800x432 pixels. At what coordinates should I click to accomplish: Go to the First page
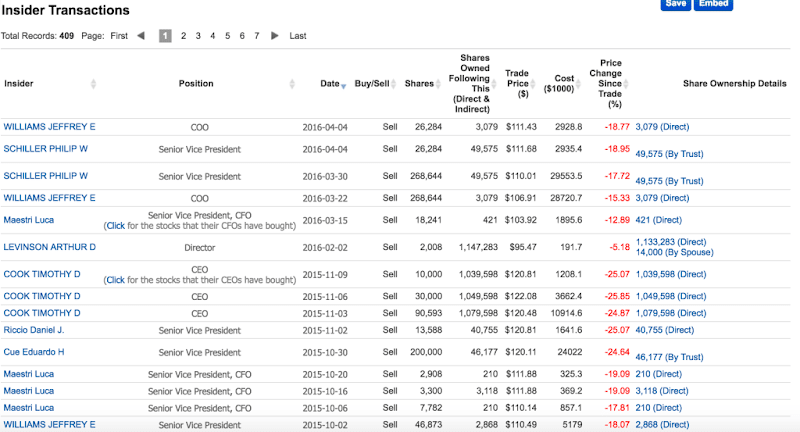point(119,36)
